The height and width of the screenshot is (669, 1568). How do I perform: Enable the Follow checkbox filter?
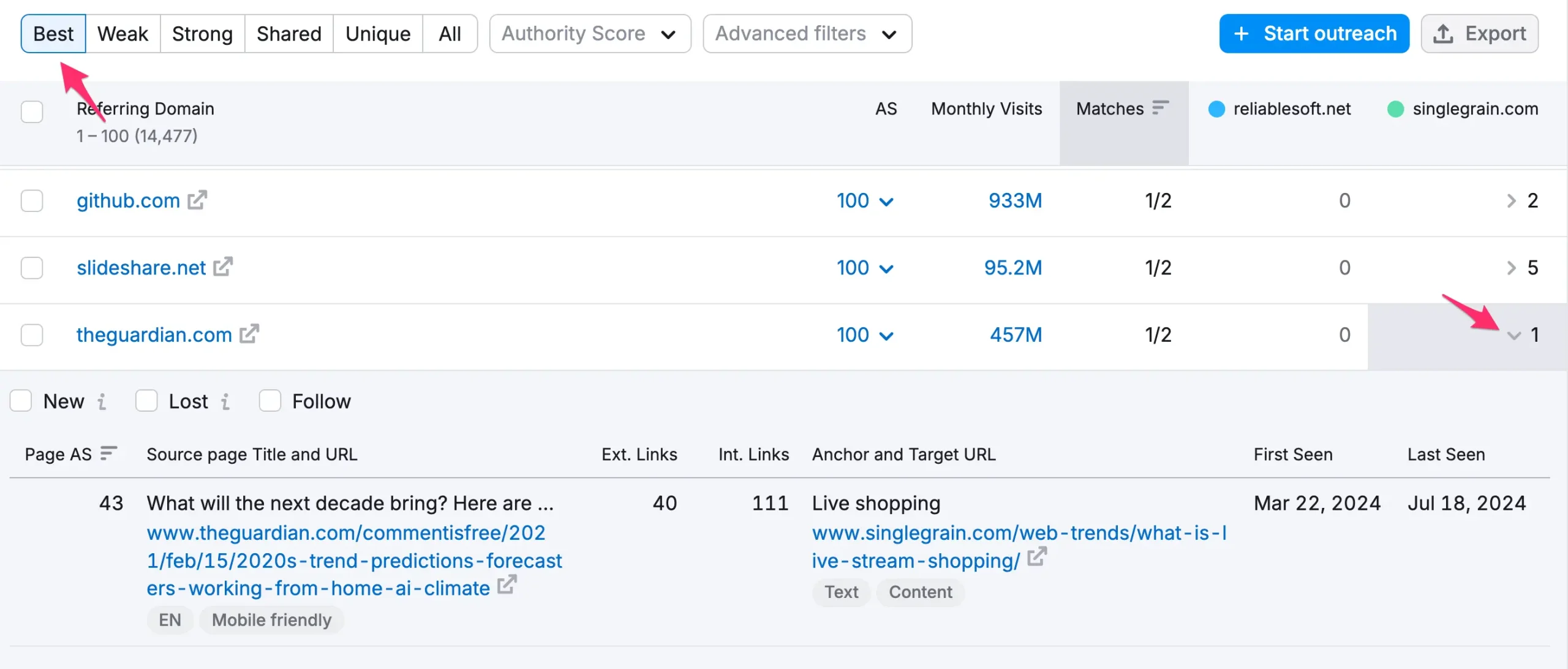click(x=269, y=401)
